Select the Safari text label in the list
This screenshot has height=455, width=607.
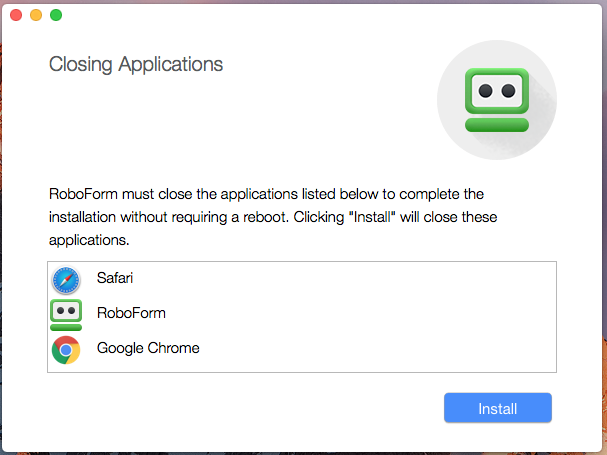tap(115, 278)
